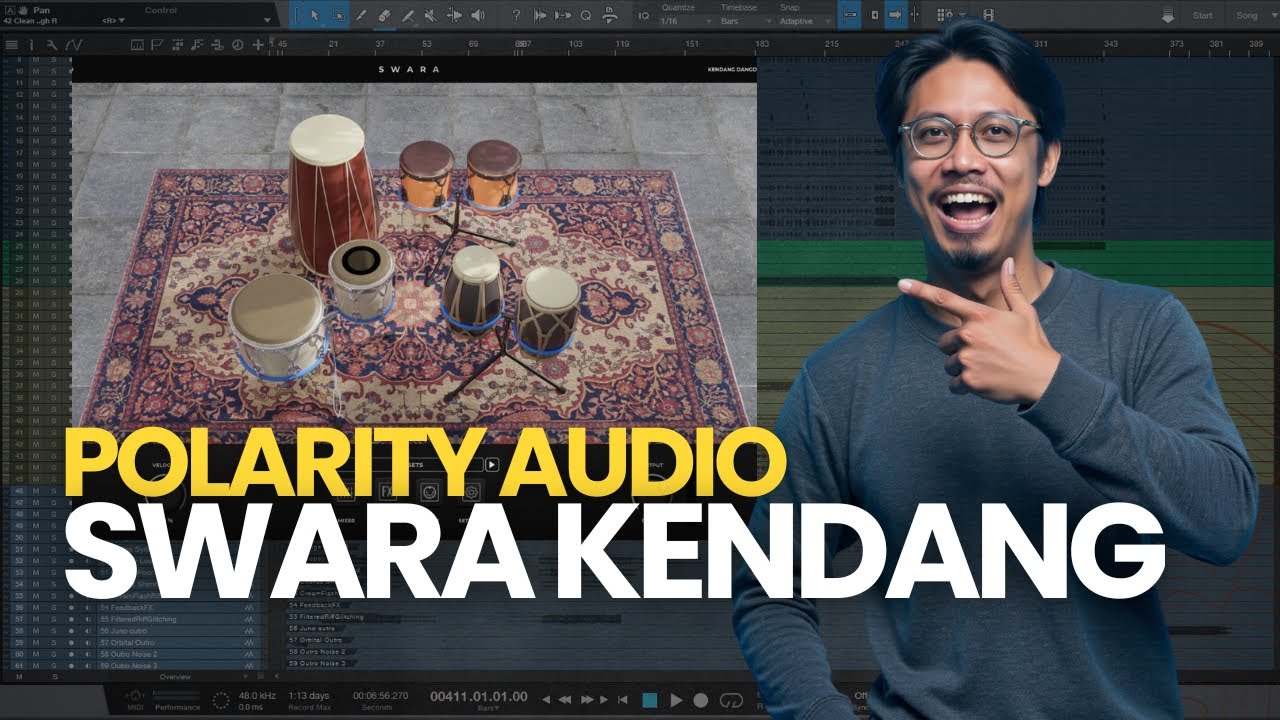The height and width of the screenshot is (720, 1280).
Task: Click the download arrow icon
Action: coord(1168,16)
